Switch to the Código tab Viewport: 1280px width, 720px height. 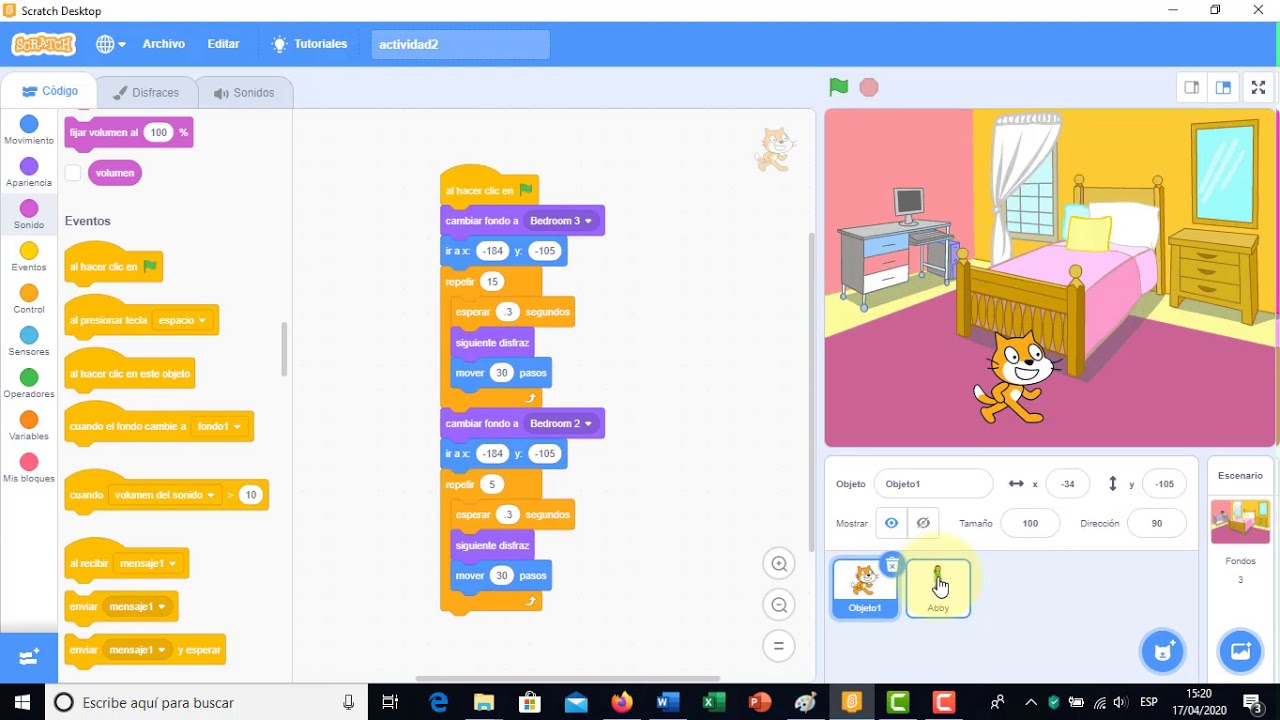tap(50, 91)
